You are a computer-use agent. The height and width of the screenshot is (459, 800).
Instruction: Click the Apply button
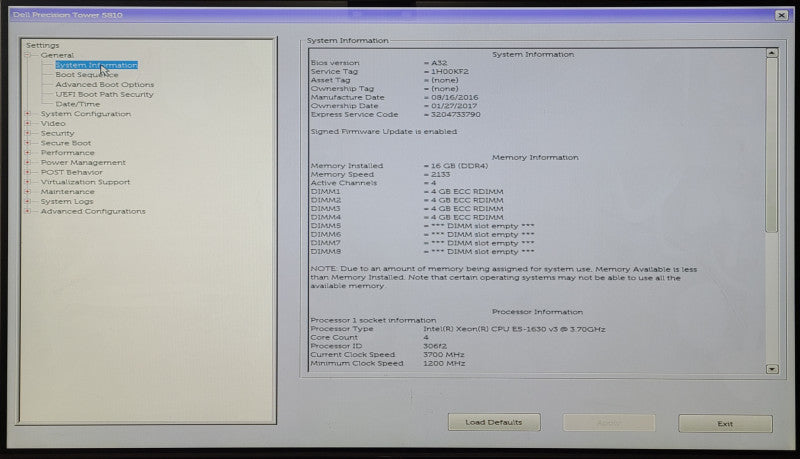pos(609,423)
